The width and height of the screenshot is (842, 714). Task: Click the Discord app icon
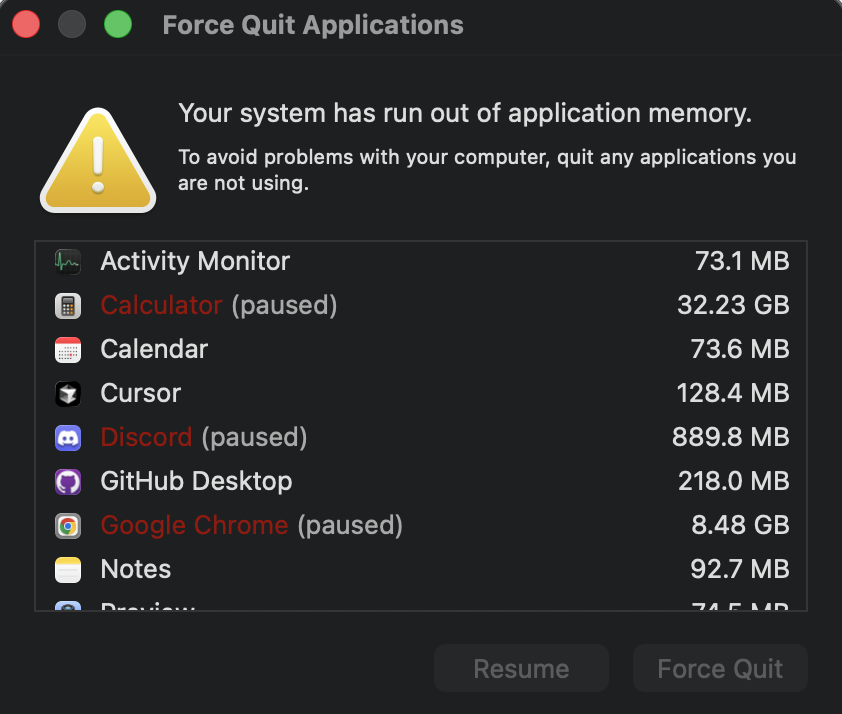pyautogui.click(x=68, y=437)
